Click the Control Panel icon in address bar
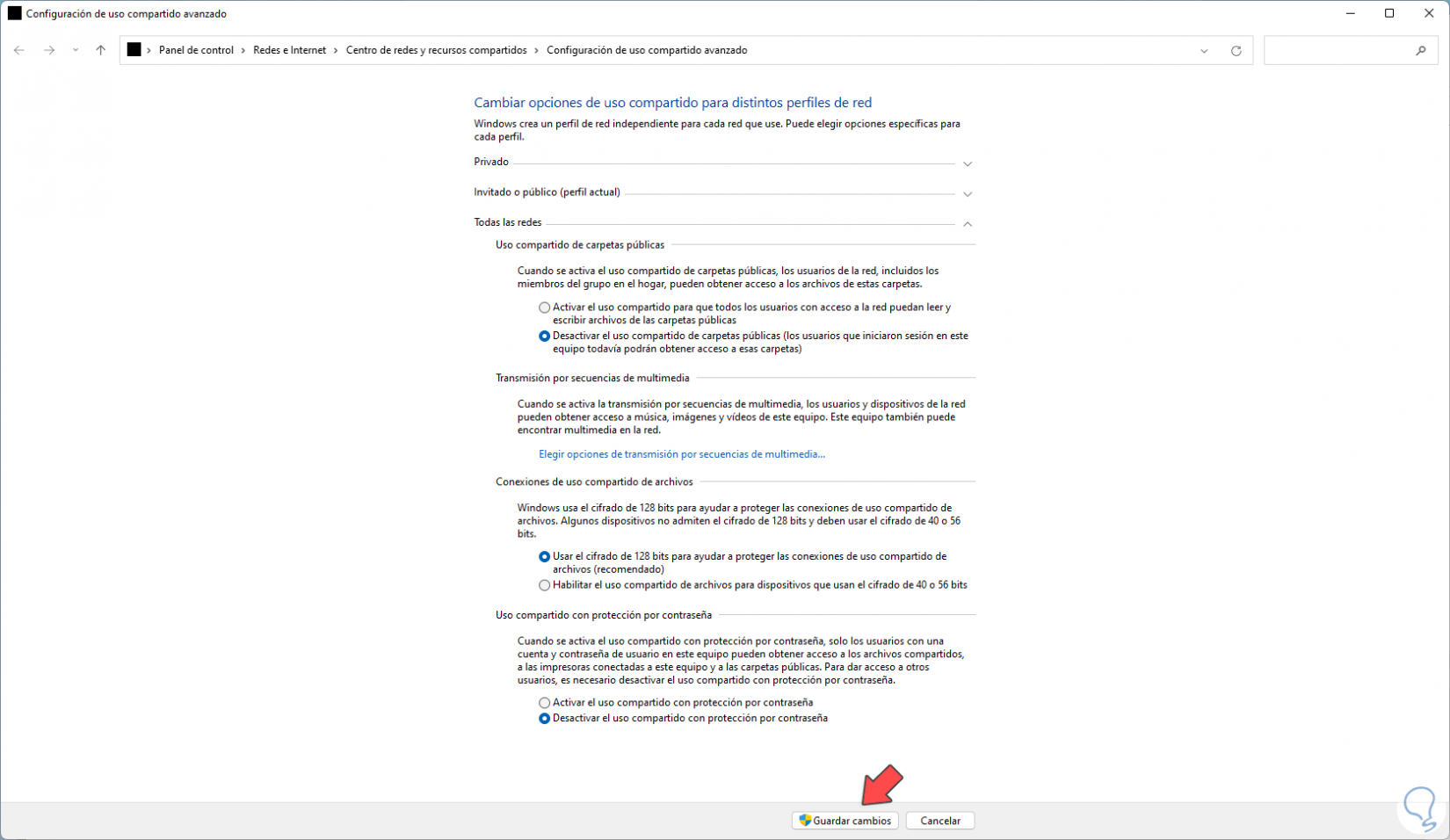 134,50
